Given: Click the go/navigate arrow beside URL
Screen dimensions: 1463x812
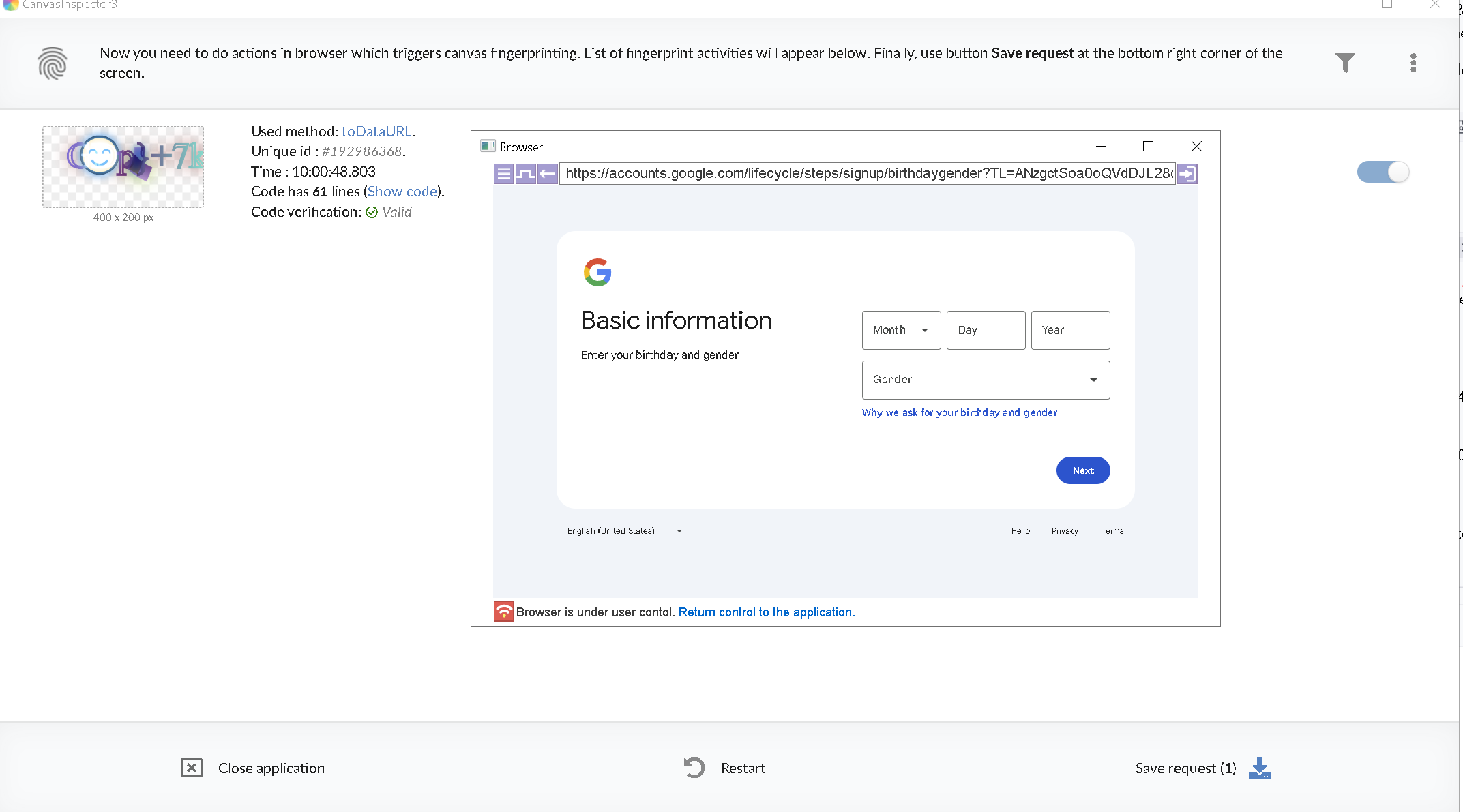Looking at the screenshot, I should (1187, 174).
